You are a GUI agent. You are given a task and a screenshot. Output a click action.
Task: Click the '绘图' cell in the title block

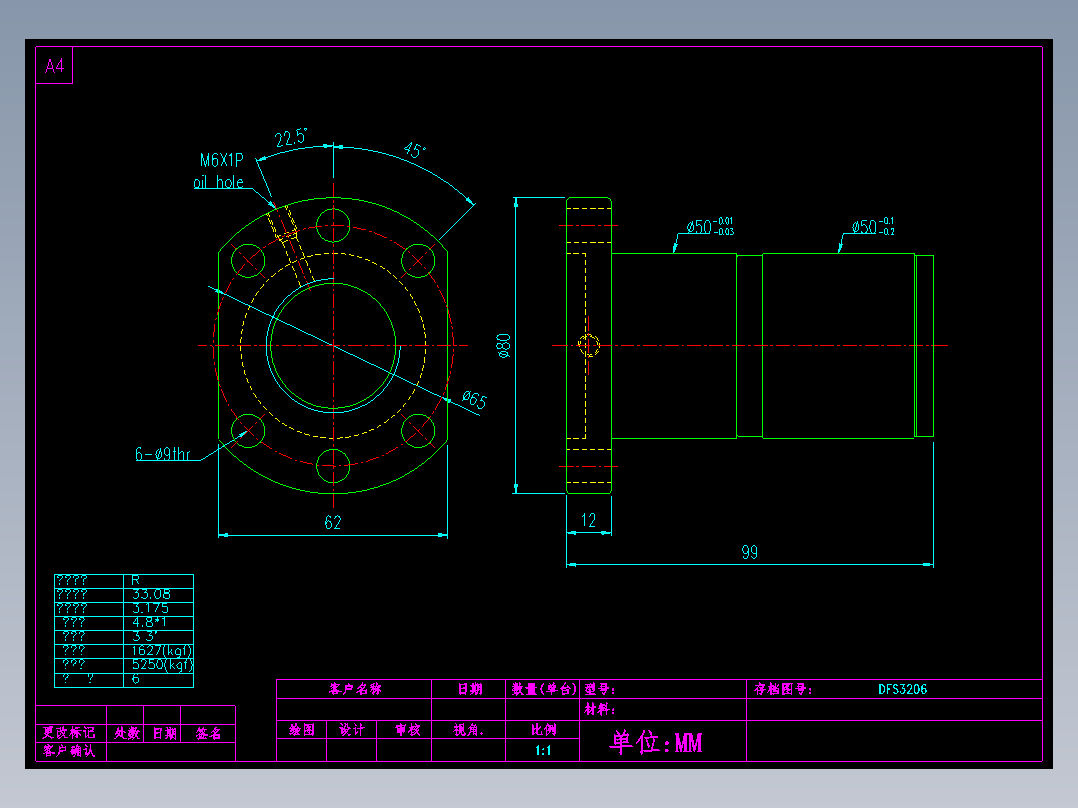click(302, 730)
